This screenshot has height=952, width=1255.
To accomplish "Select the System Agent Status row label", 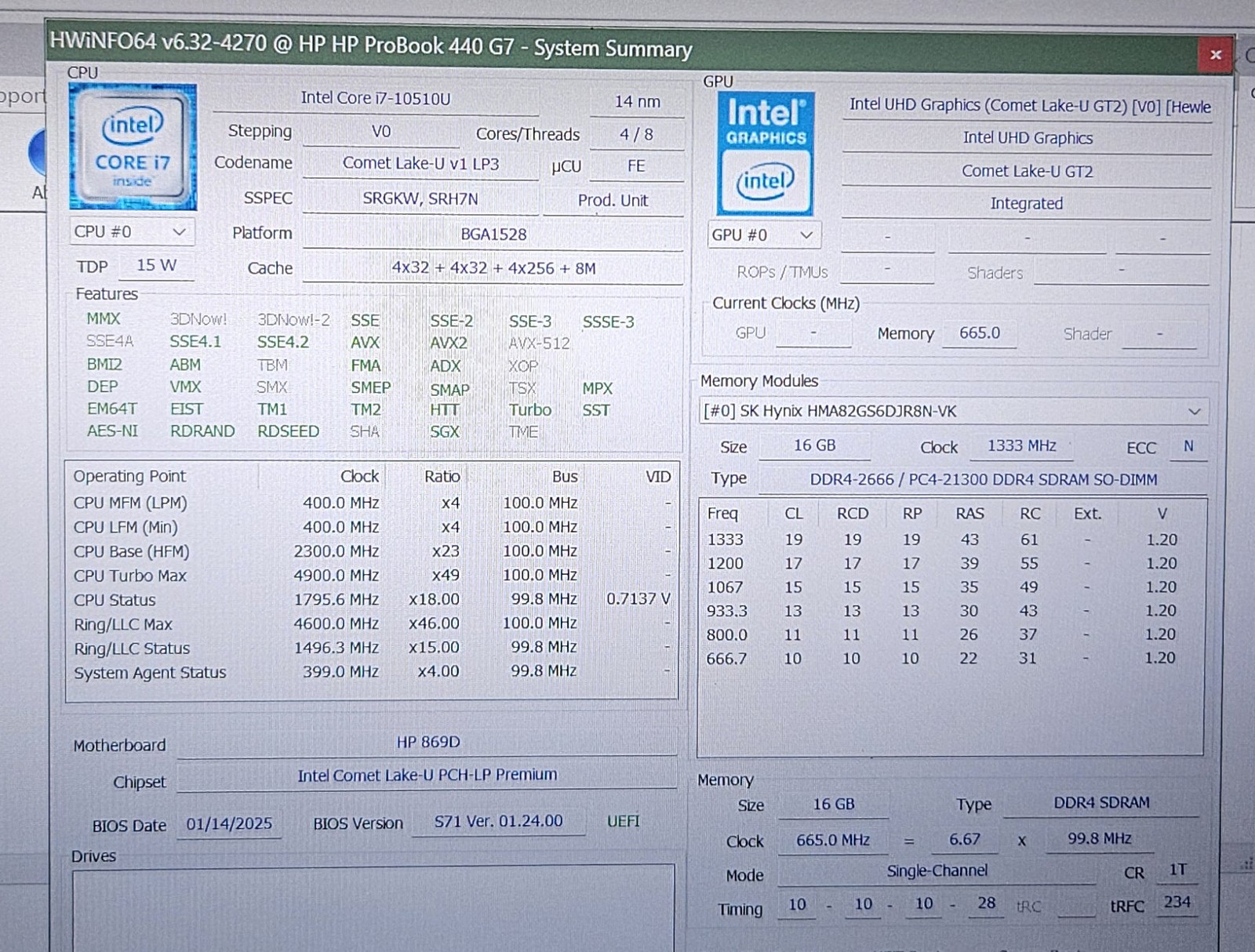I will (150, 673).
